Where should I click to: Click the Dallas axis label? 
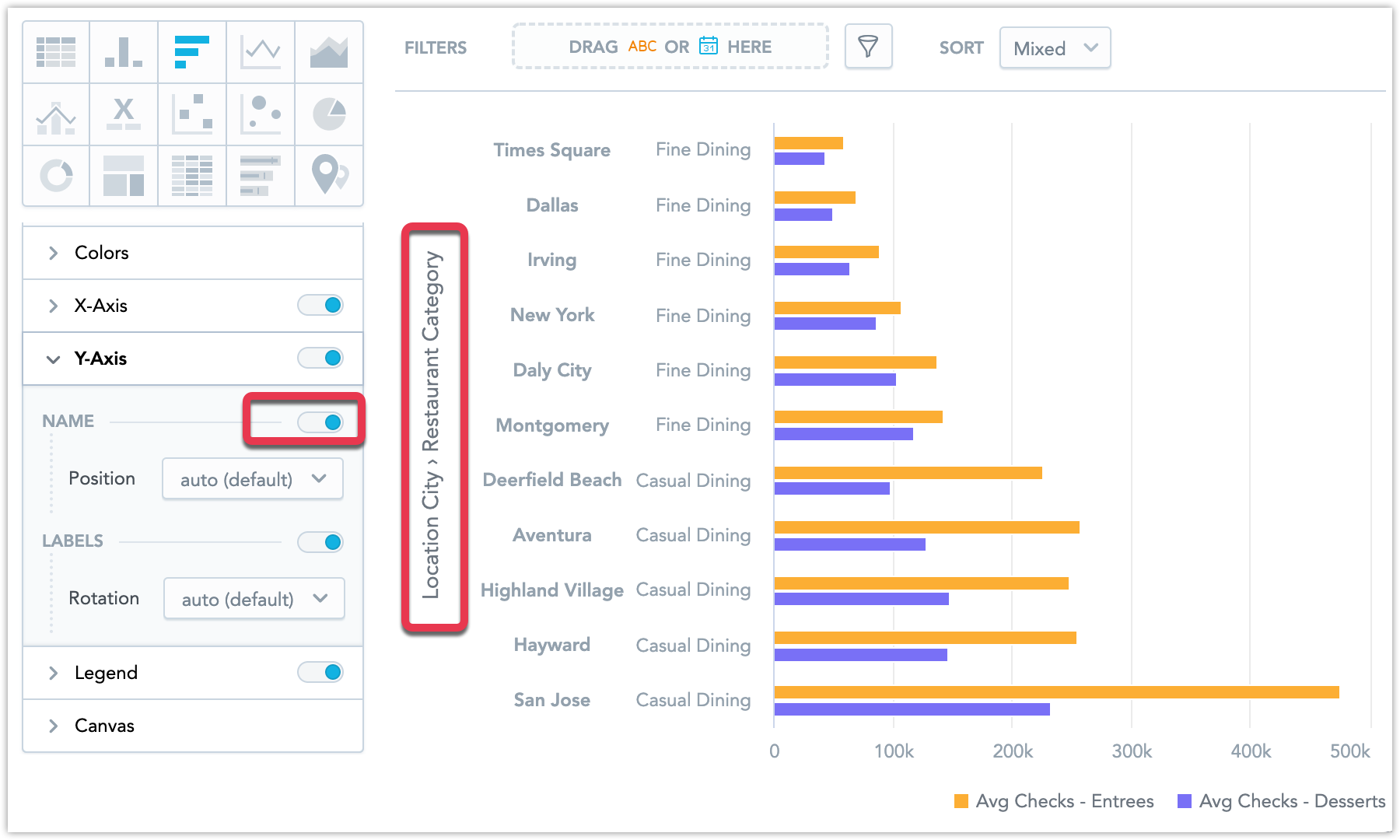(x=552, y=205)
